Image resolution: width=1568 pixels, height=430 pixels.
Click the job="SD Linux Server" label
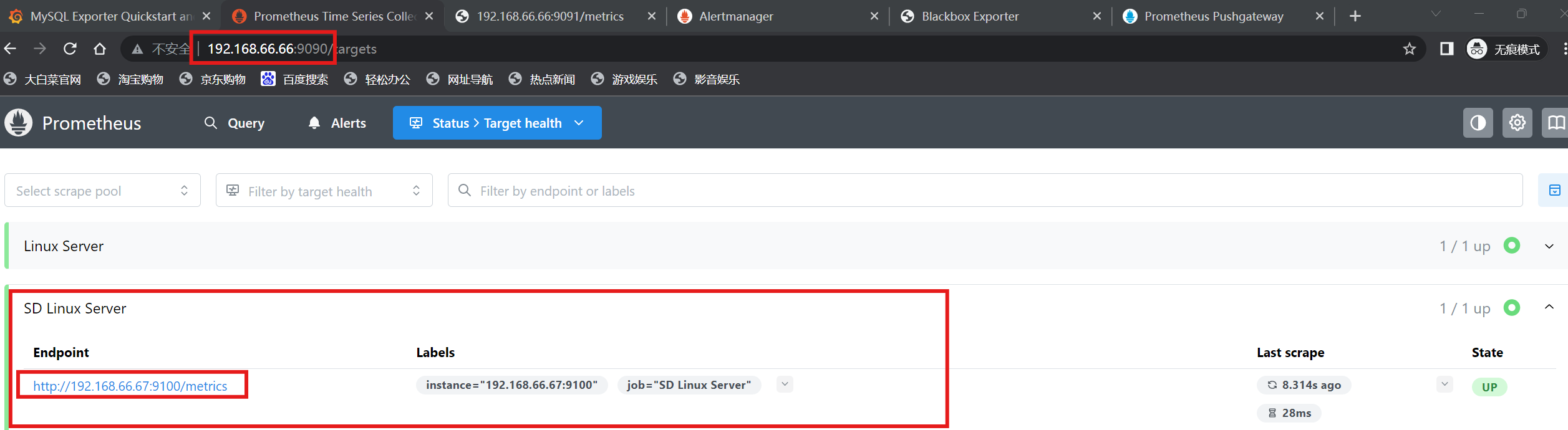(x=689, y=385)
